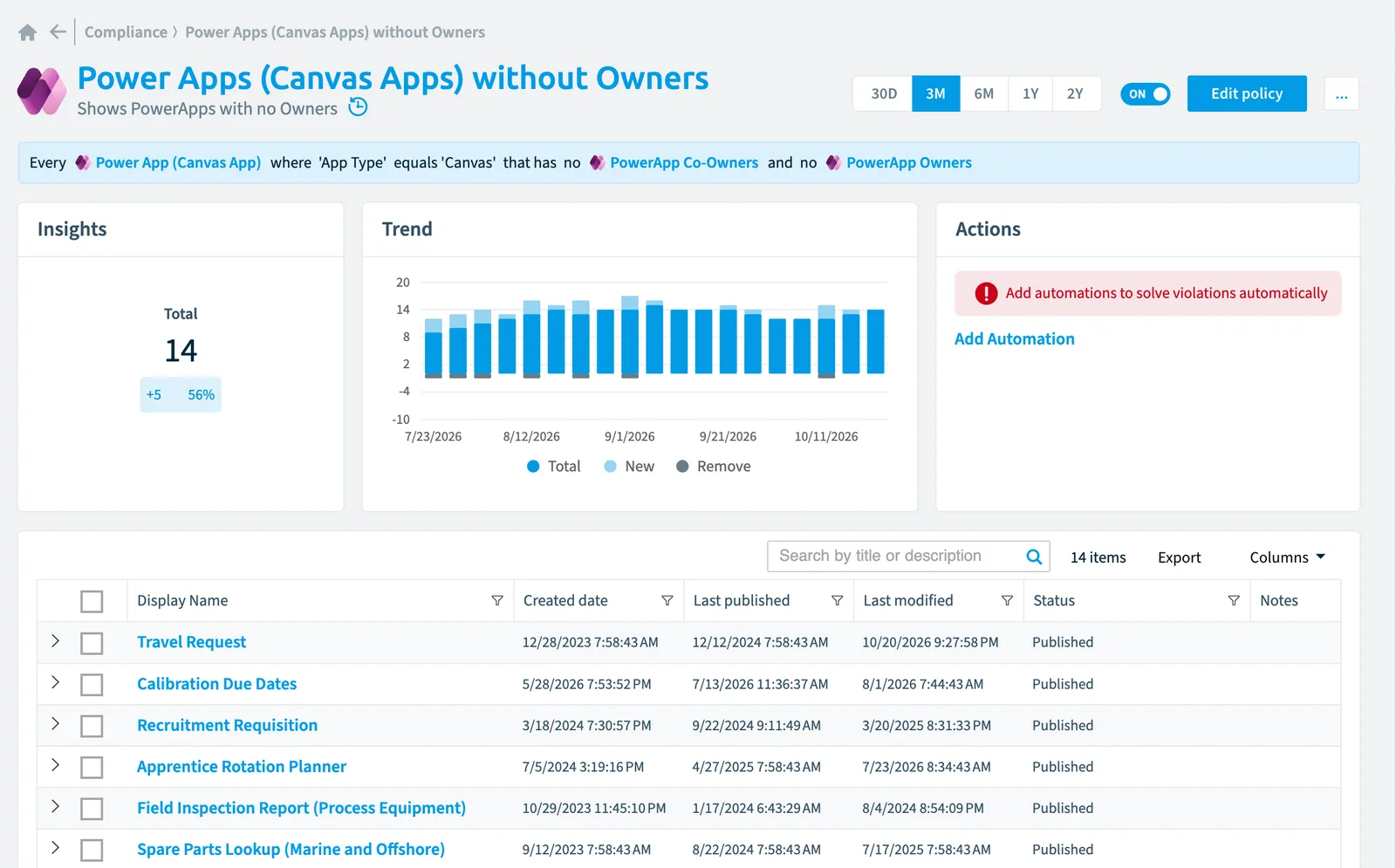Image resolution: width=1396 pixels, height=868 pixels.
Task: Expand the Apprentice Rotation Planner row
Action: pyautogui.click(x=55, y=765)
